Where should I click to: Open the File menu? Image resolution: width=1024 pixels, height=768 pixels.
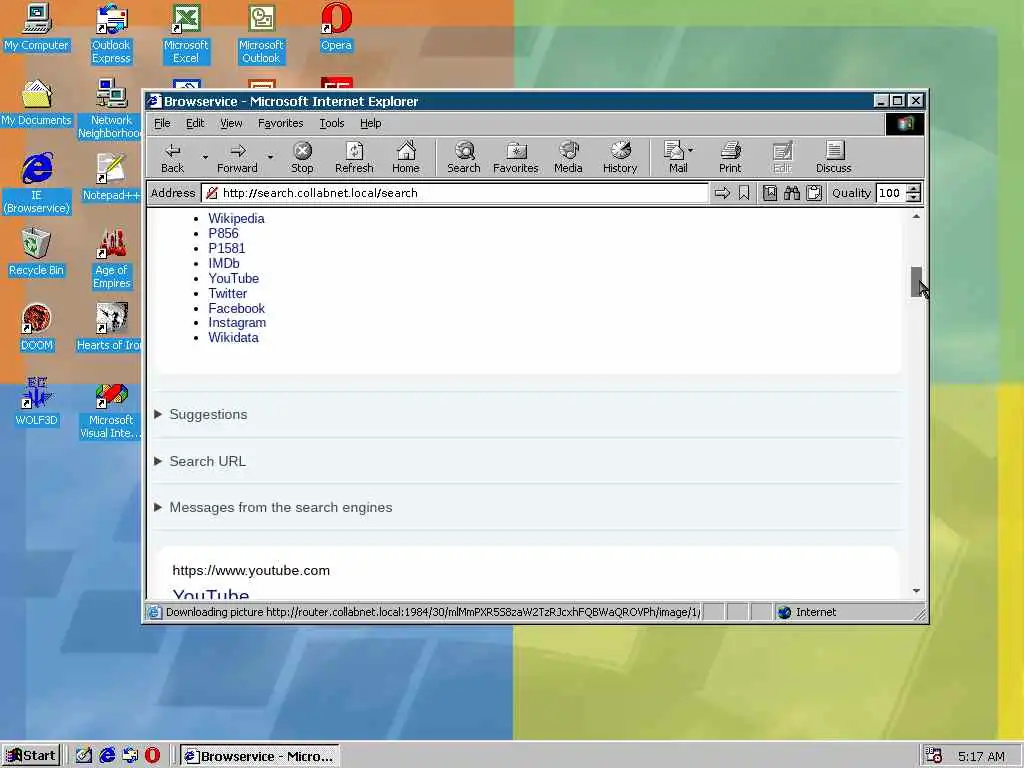pyautogui.click(x=162, y=123)
